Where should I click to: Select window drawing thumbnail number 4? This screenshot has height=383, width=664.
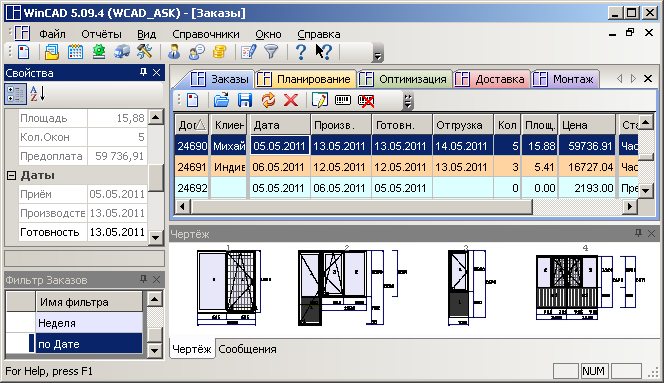point(586,286)
